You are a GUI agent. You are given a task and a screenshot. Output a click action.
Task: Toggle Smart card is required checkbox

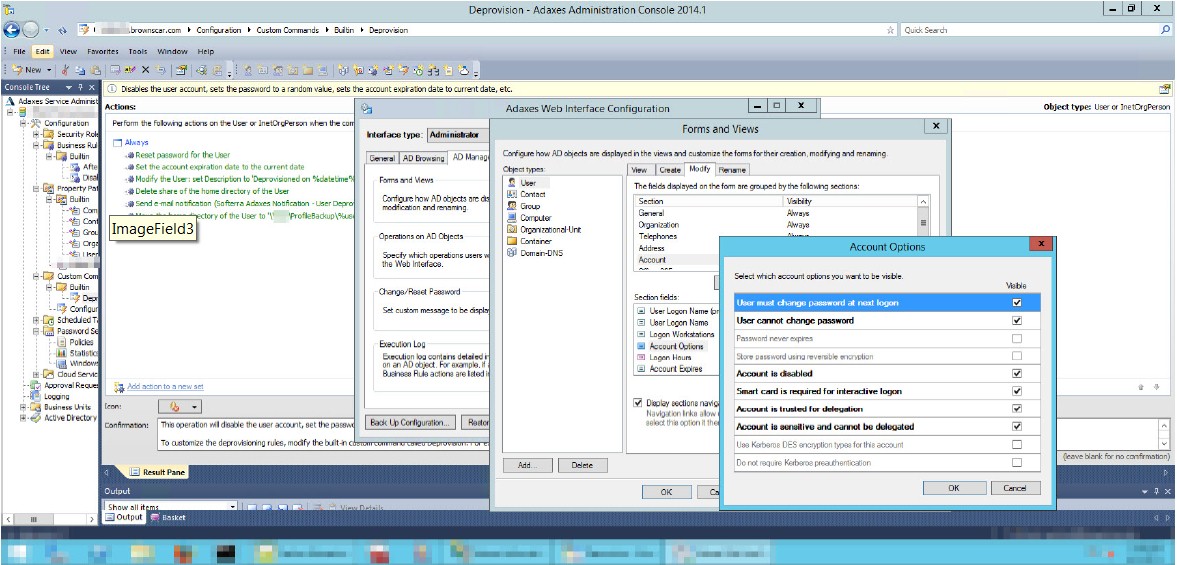tap(1016, 392)
